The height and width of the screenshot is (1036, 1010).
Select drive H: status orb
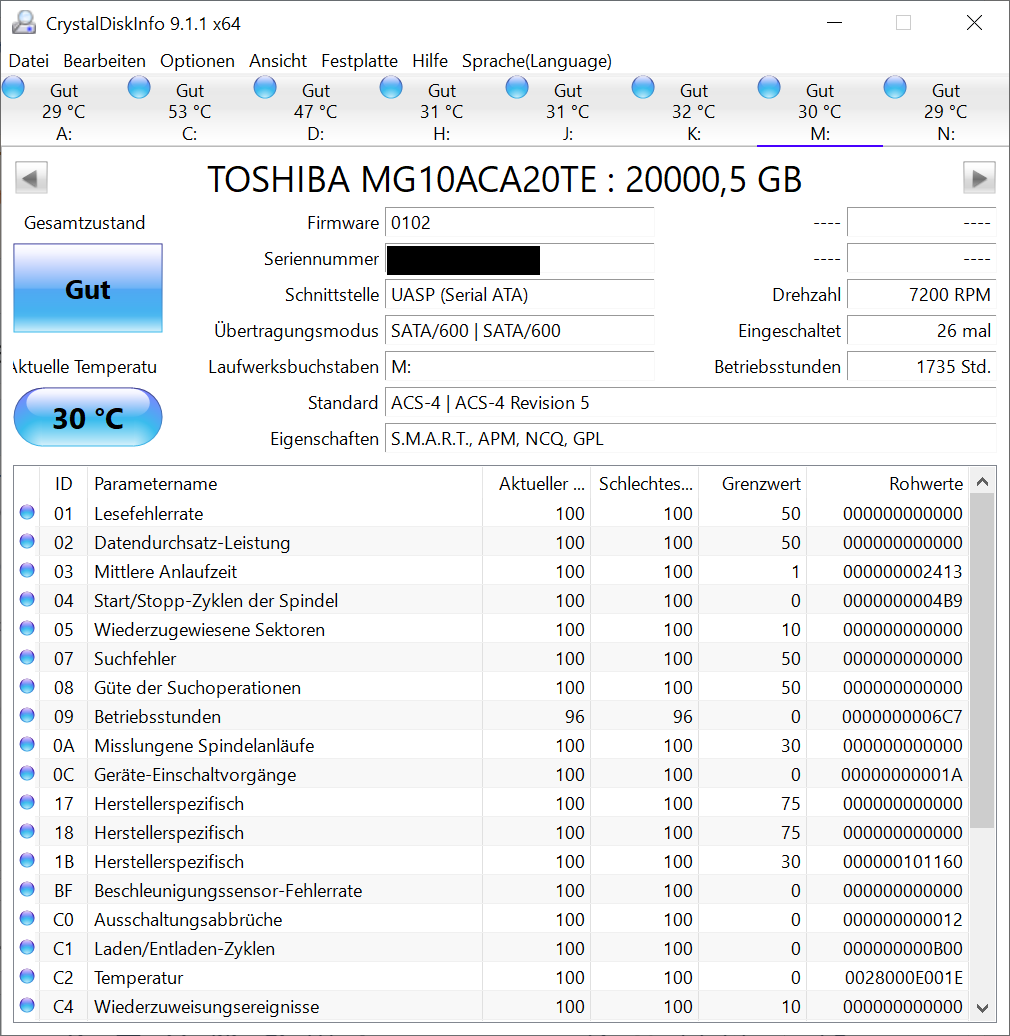click(x=391, y=87)
